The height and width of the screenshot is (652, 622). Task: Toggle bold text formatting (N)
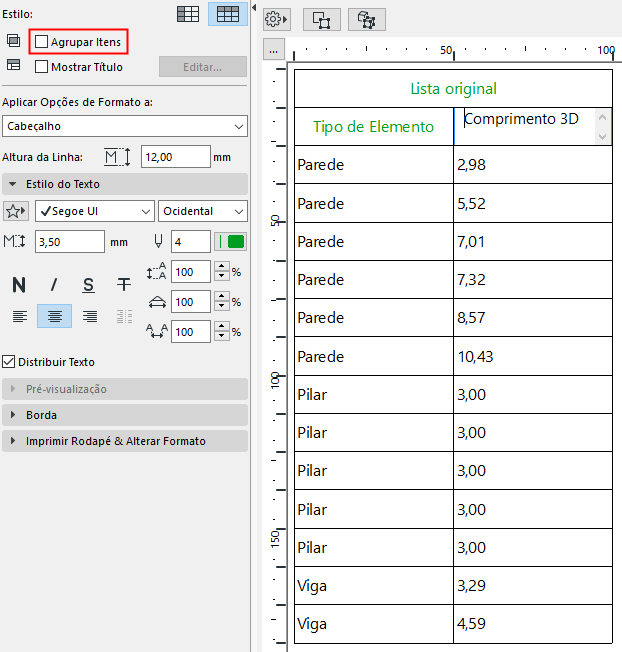click(x=18, y=285)
